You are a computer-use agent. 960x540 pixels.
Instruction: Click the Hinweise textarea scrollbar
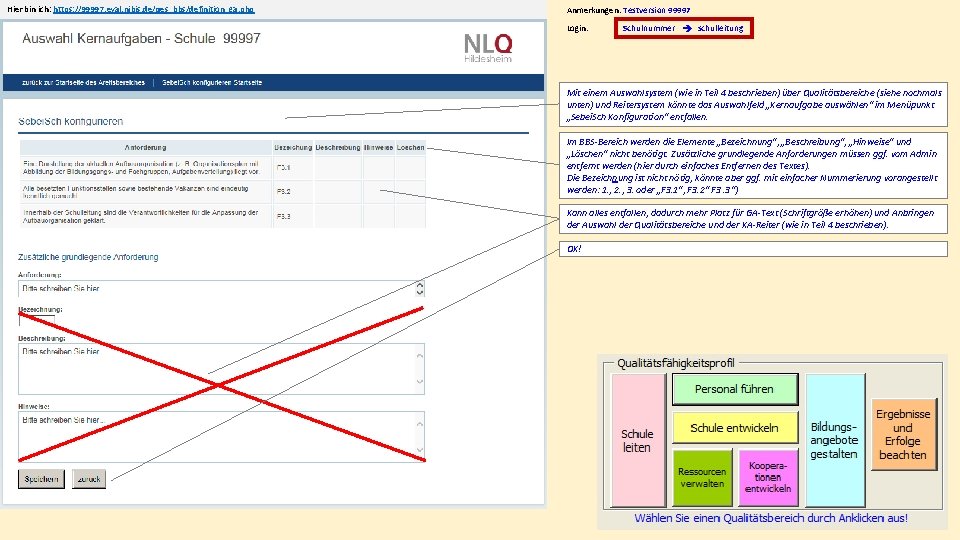point(420,437)
